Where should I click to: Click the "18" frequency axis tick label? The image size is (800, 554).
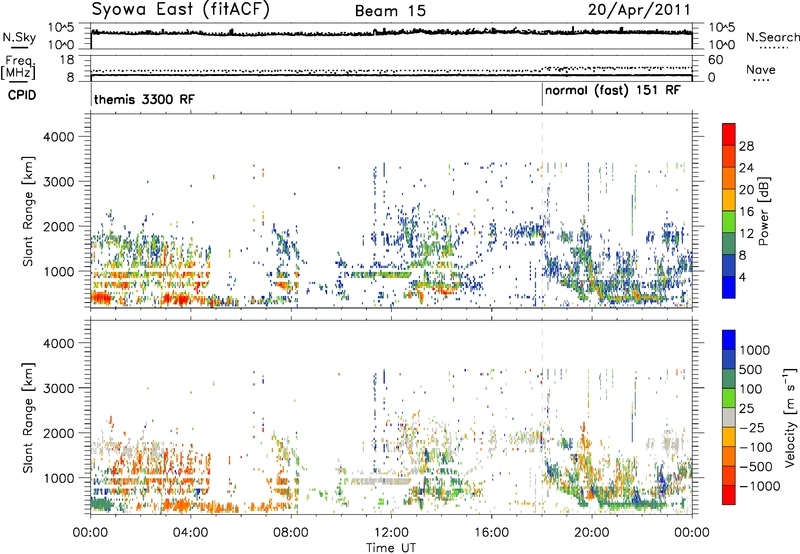tap(67, 59)
